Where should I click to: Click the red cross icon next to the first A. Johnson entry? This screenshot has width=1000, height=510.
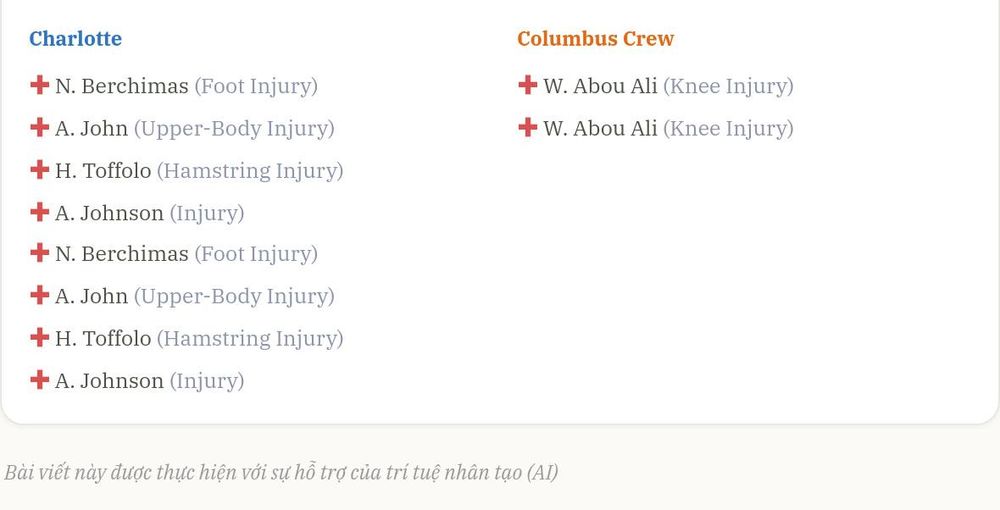point(40,211)
